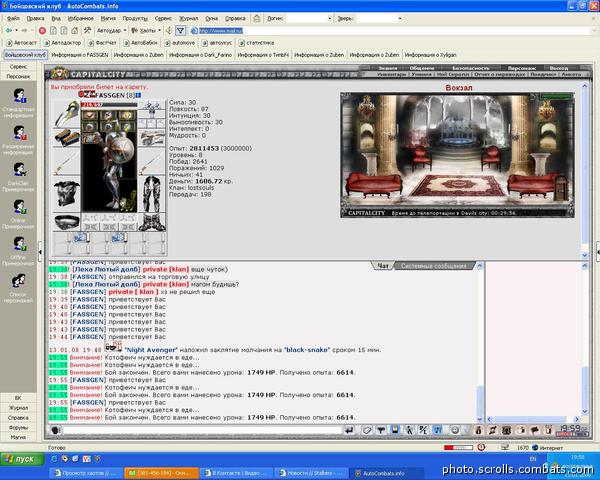The image size is (600, 480).
Task: Open the Журнал menu
Action: tap(189, 18)
